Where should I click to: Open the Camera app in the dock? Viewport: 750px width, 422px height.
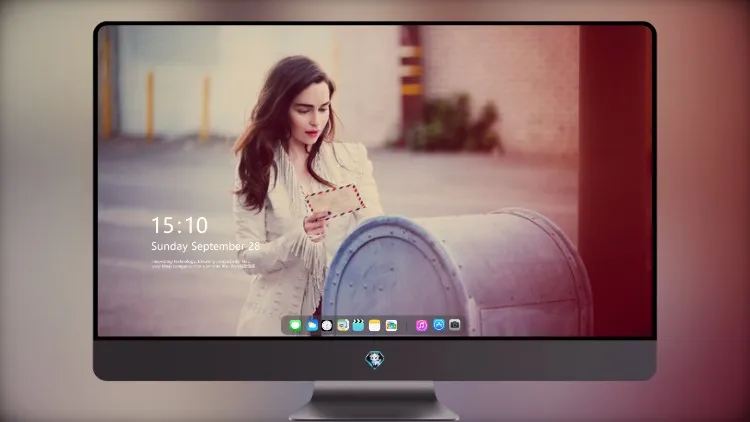click(x=455, y=325)
